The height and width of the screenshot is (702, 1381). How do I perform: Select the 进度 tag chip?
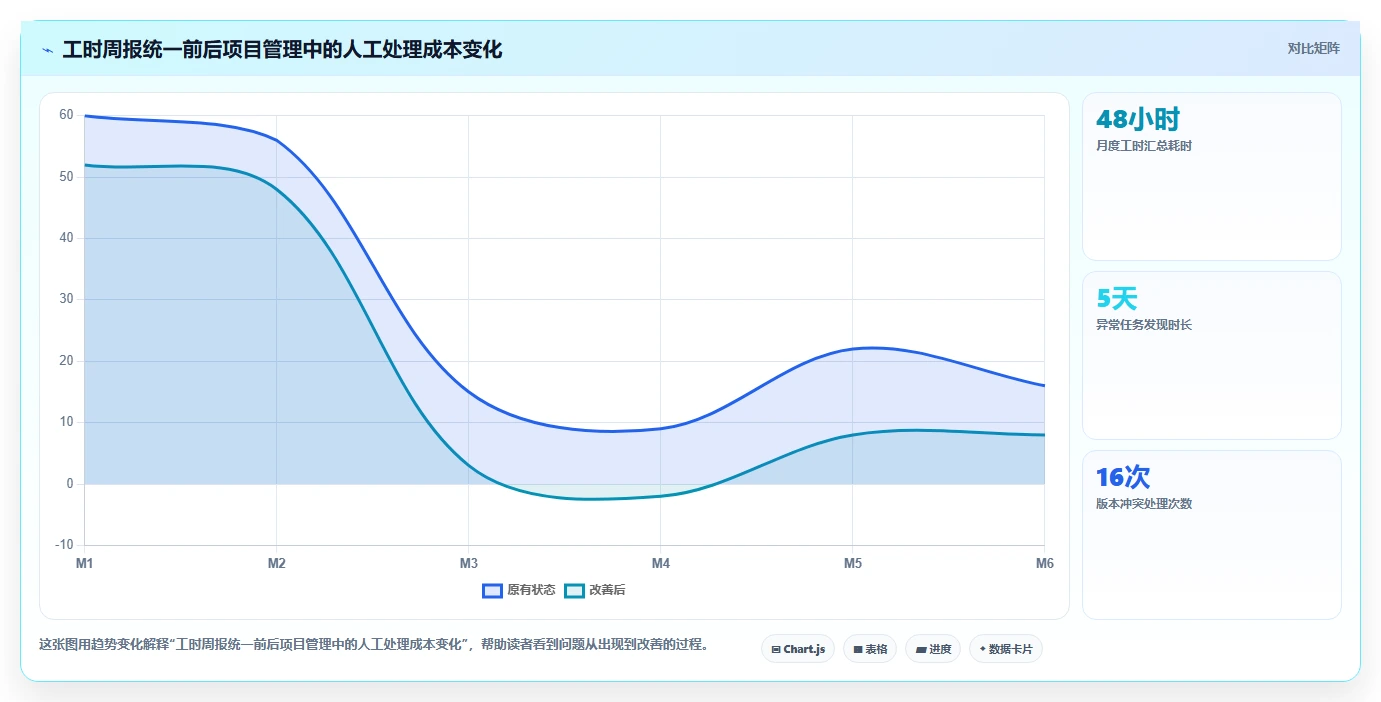pyautogui.click(x=933, y=649)
